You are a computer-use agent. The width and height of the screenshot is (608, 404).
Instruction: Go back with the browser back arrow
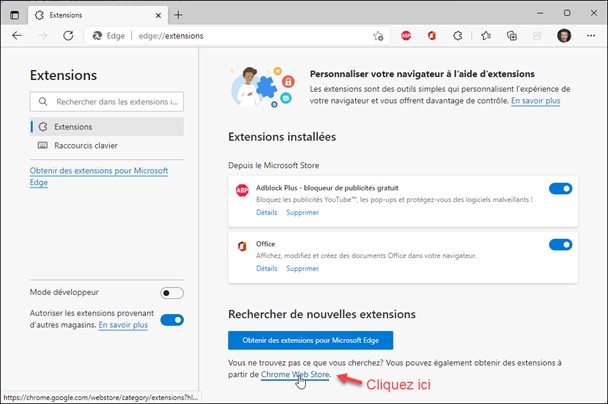tap(17, 36)
